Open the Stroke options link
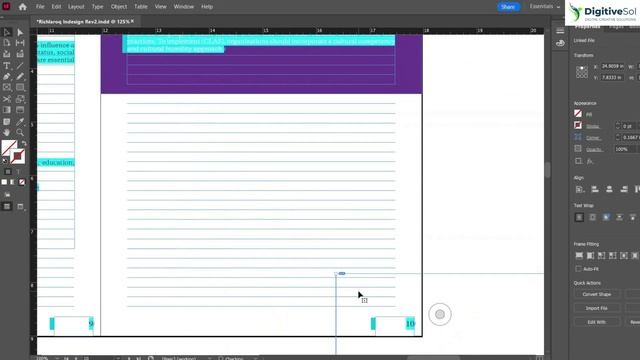The width and height of the screenshot is (640, 360). pos(593,126)
